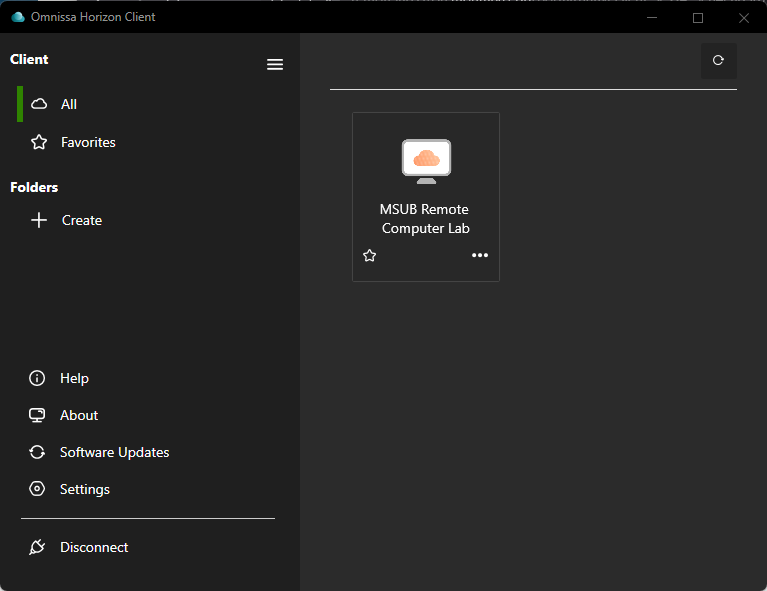The height and width of the screenshot is (591, 767).
Task: Click the Disconnect plug icon
Action: coord(38,547)
